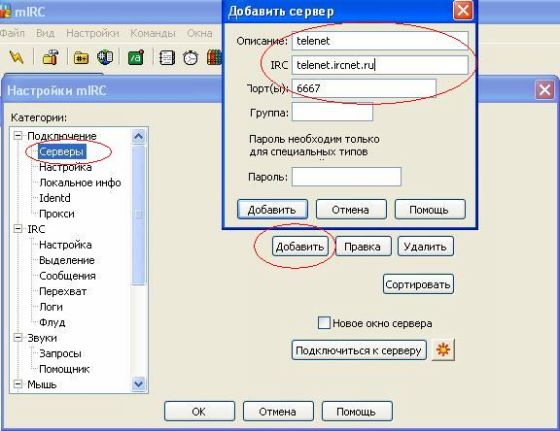Viewport: 560px width, 431px height.
Task: Open the Options hammer toolbar icon
Action: tap(50, 57)
